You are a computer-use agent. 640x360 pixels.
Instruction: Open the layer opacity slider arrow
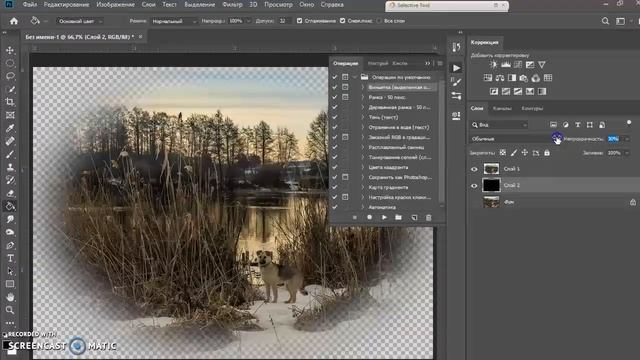627,139
